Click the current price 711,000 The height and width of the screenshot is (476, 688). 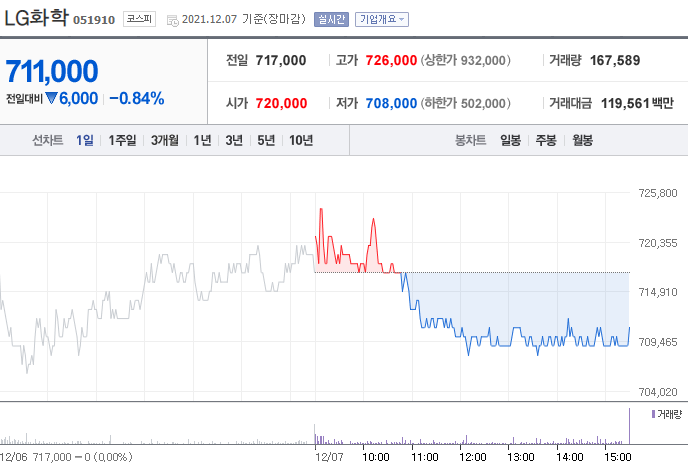52,71
